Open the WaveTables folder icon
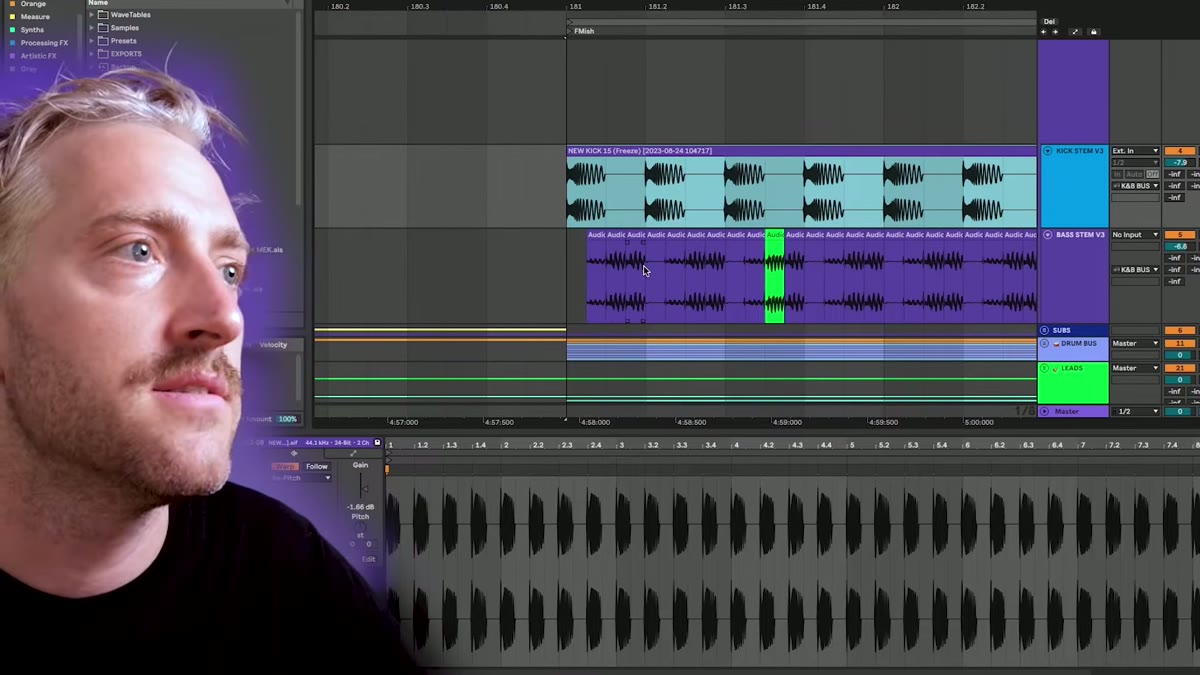This screenshot has width=1200, height=675. tap(103, 15)
